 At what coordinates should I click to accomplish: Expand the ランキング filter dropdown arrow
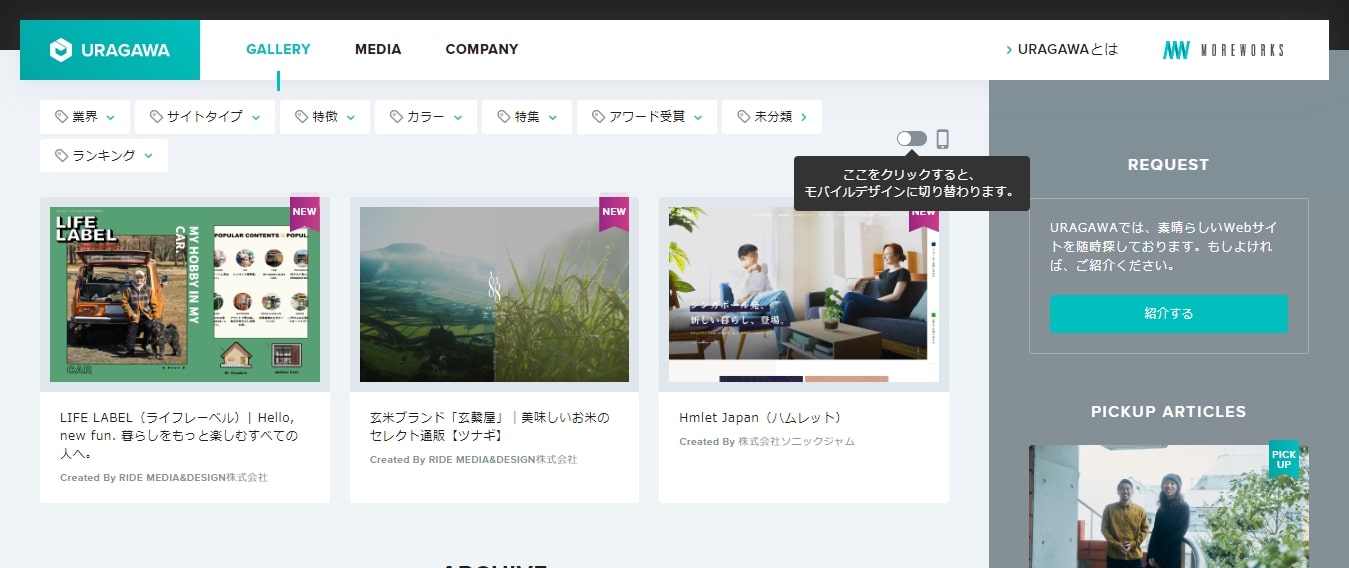coord(148,156)
